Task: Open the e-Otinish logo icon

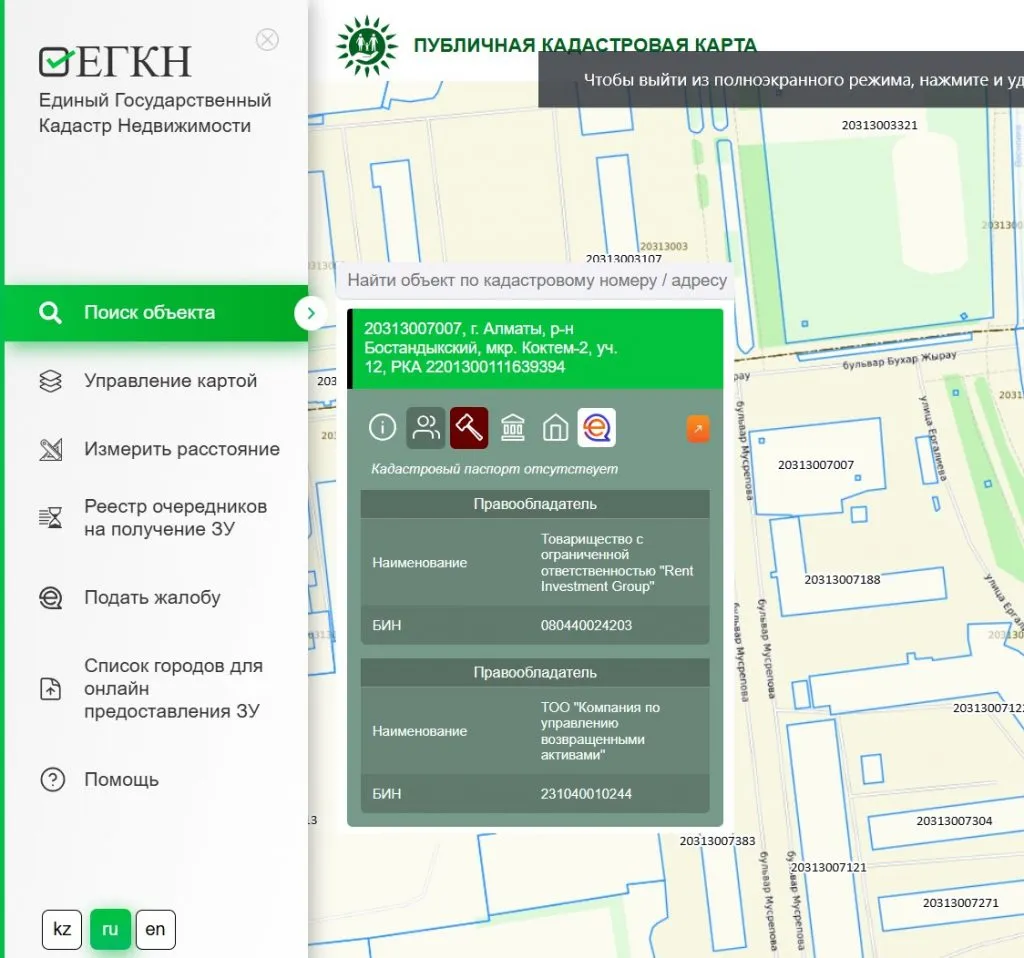Action: click(597, 428)
